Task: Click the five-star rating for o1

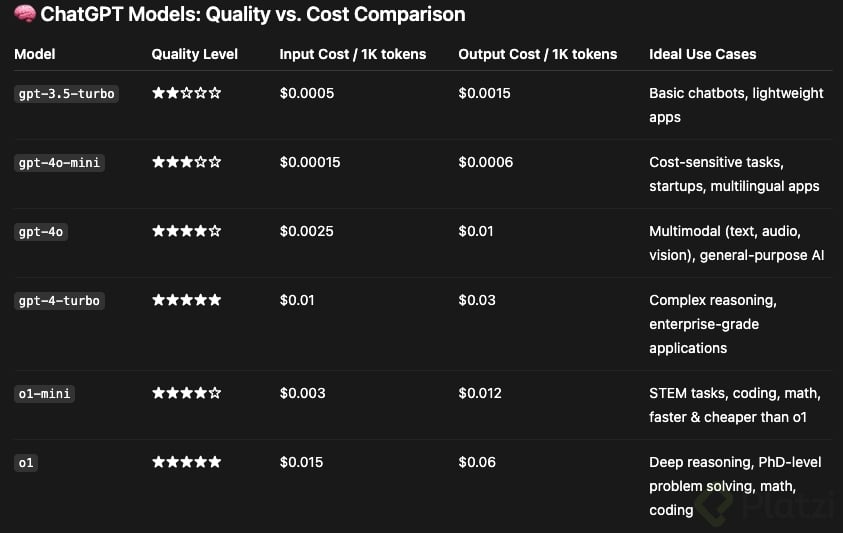Action: tap(187, 462)
